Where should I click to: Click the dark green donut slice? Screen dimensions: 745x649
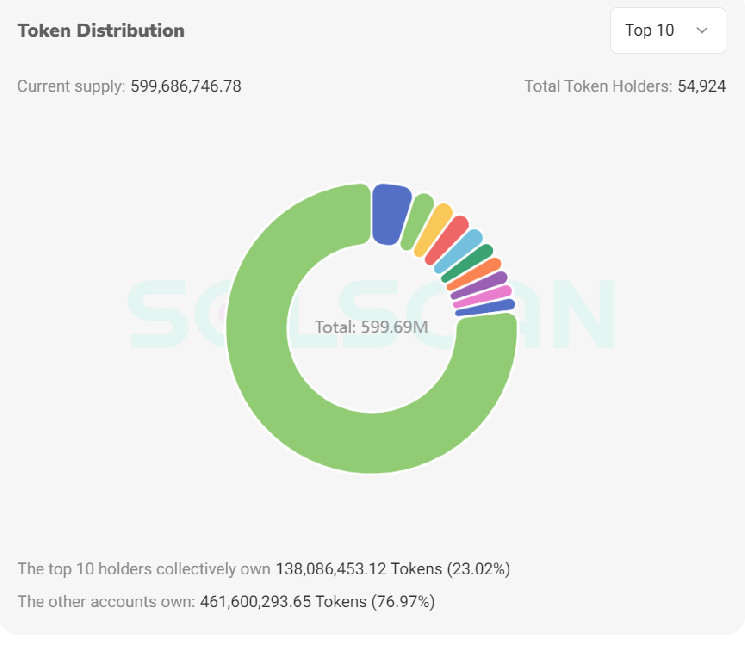pos(469,263)
